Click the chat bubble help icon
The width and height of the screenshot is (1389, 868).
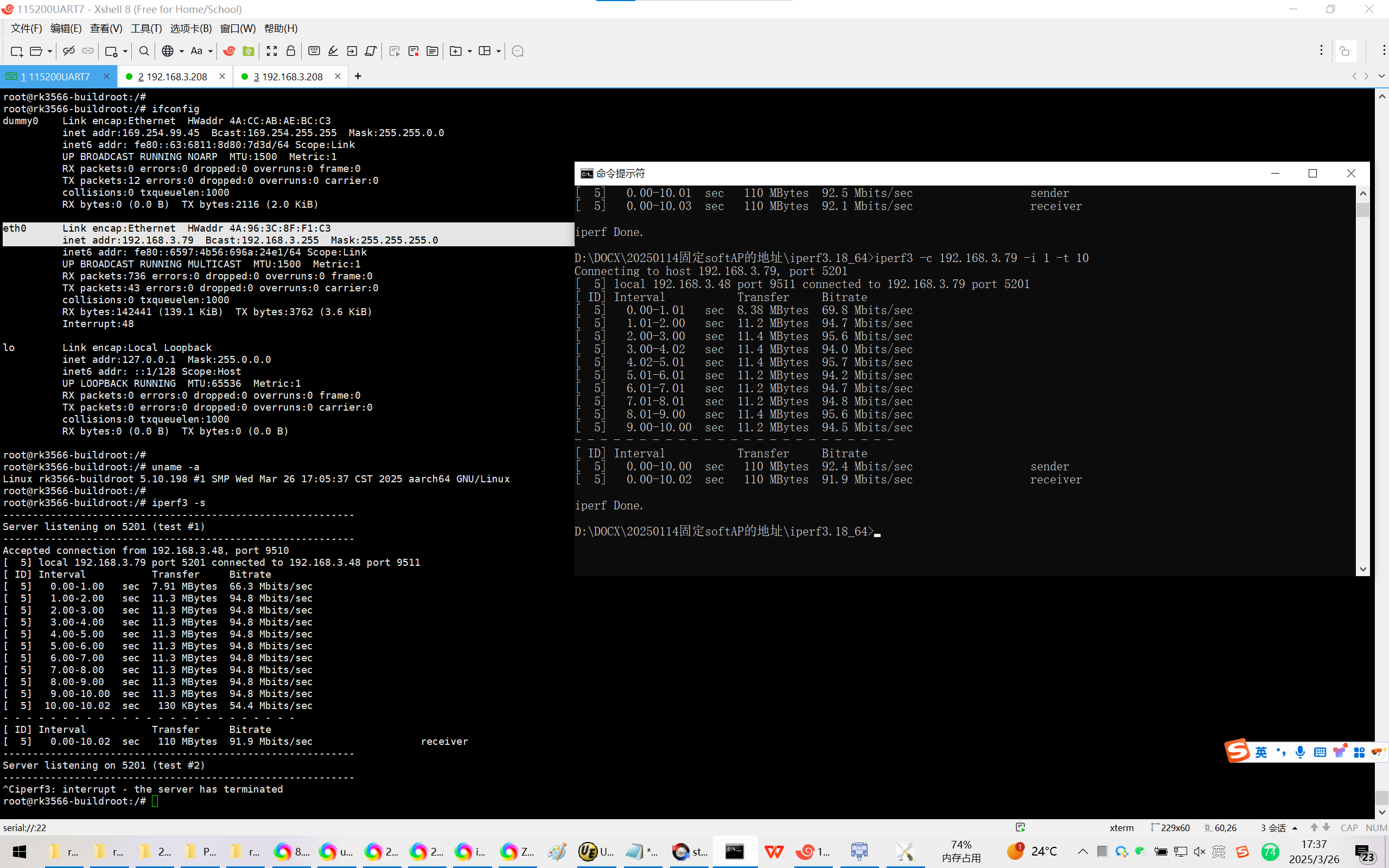(517, 51)
